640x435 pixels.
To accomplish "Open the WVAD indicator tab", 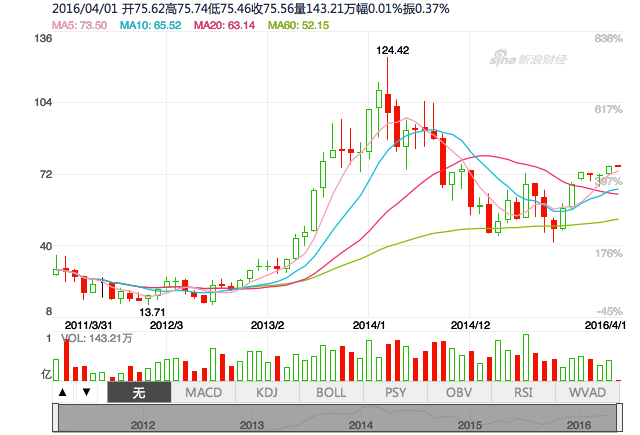I will 588,393.
